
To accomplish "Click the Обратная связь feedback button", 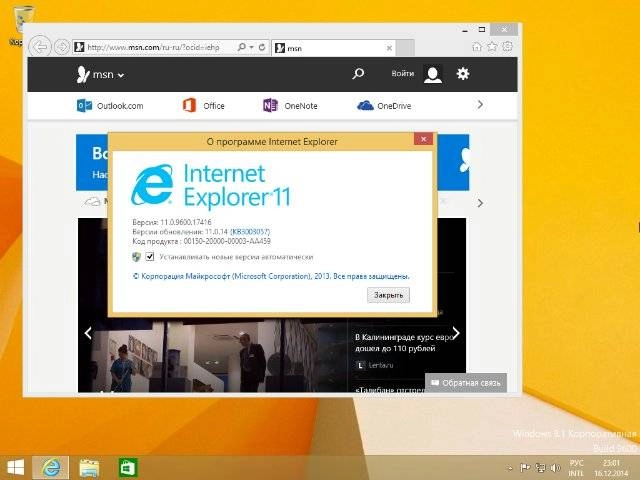I will [x=466, y=383].
